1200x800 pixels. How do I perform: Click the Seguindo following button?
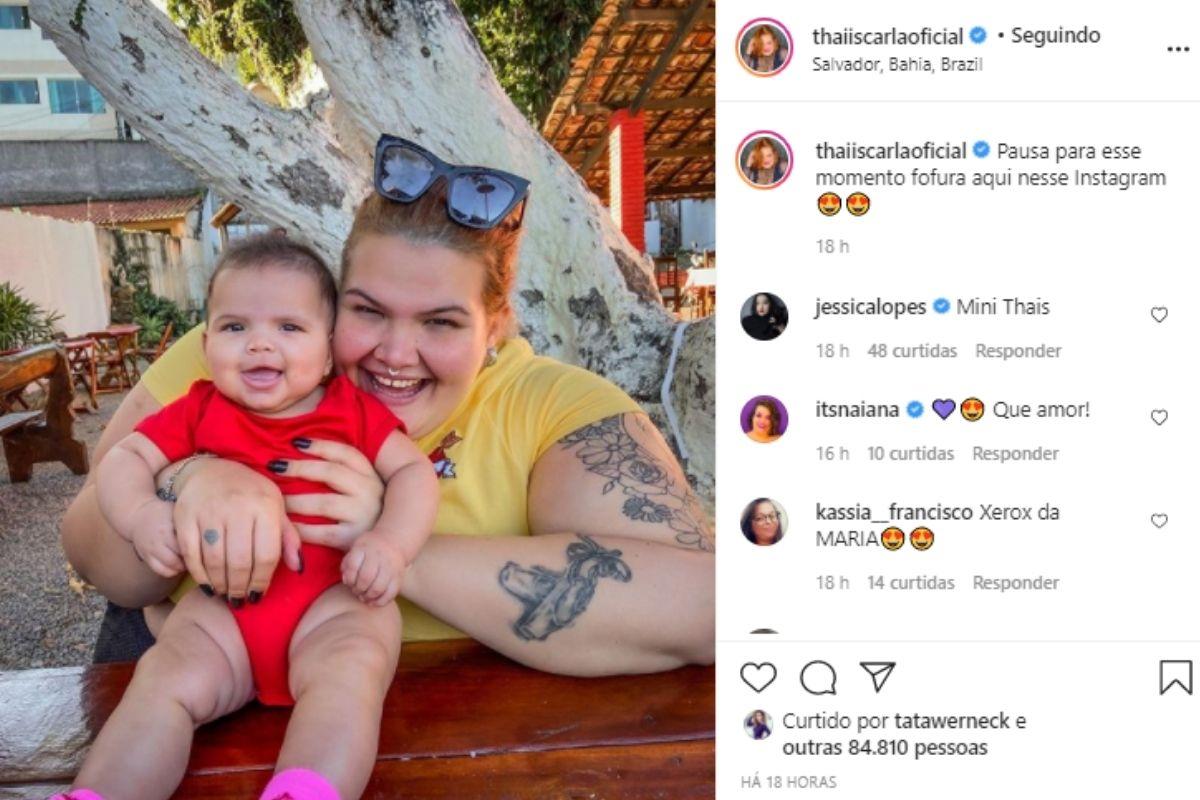tap(1055, 36)
